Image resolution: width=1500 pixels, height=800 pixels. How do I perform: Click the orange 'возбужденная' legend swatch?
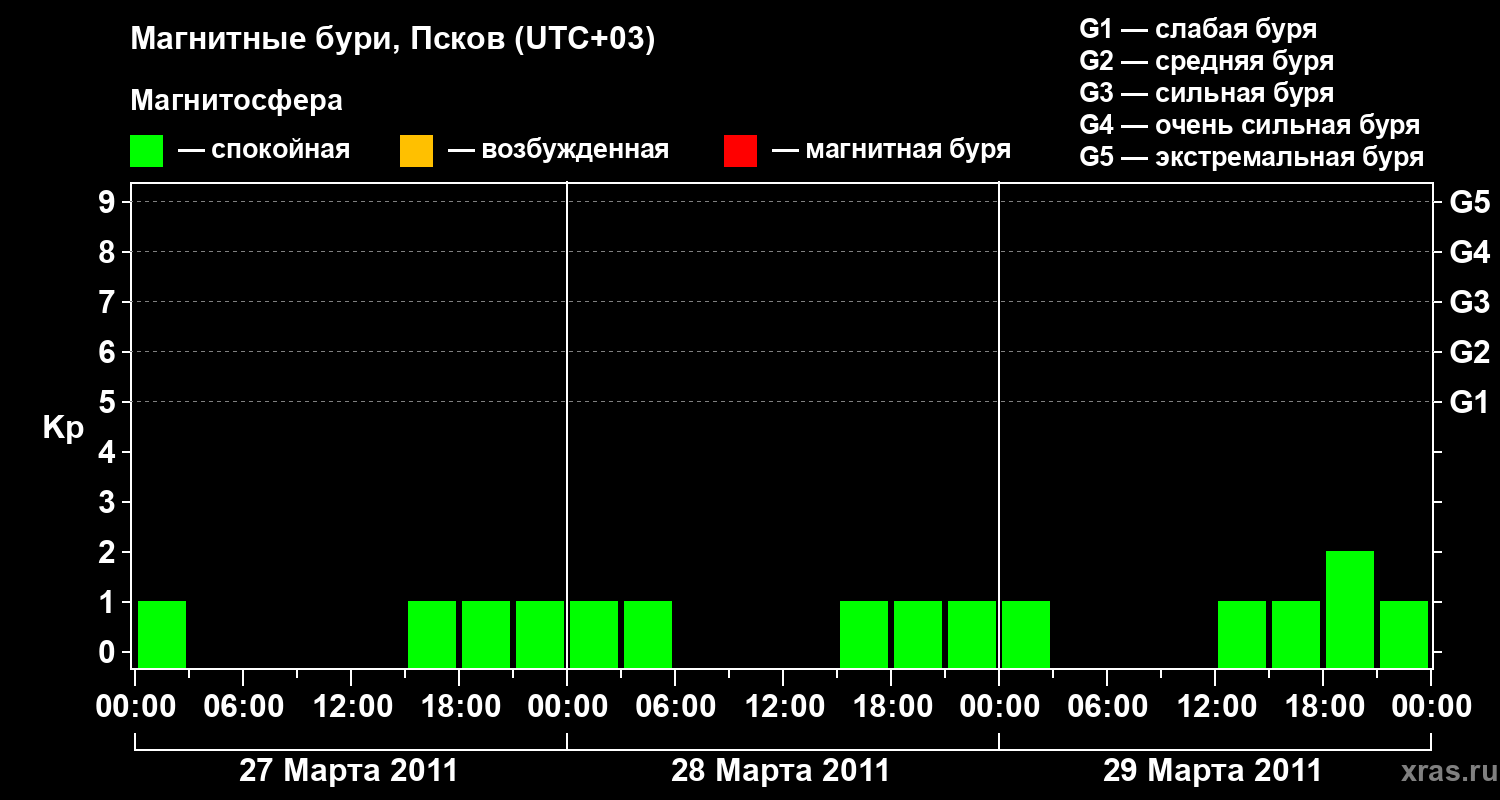[416, 151]
